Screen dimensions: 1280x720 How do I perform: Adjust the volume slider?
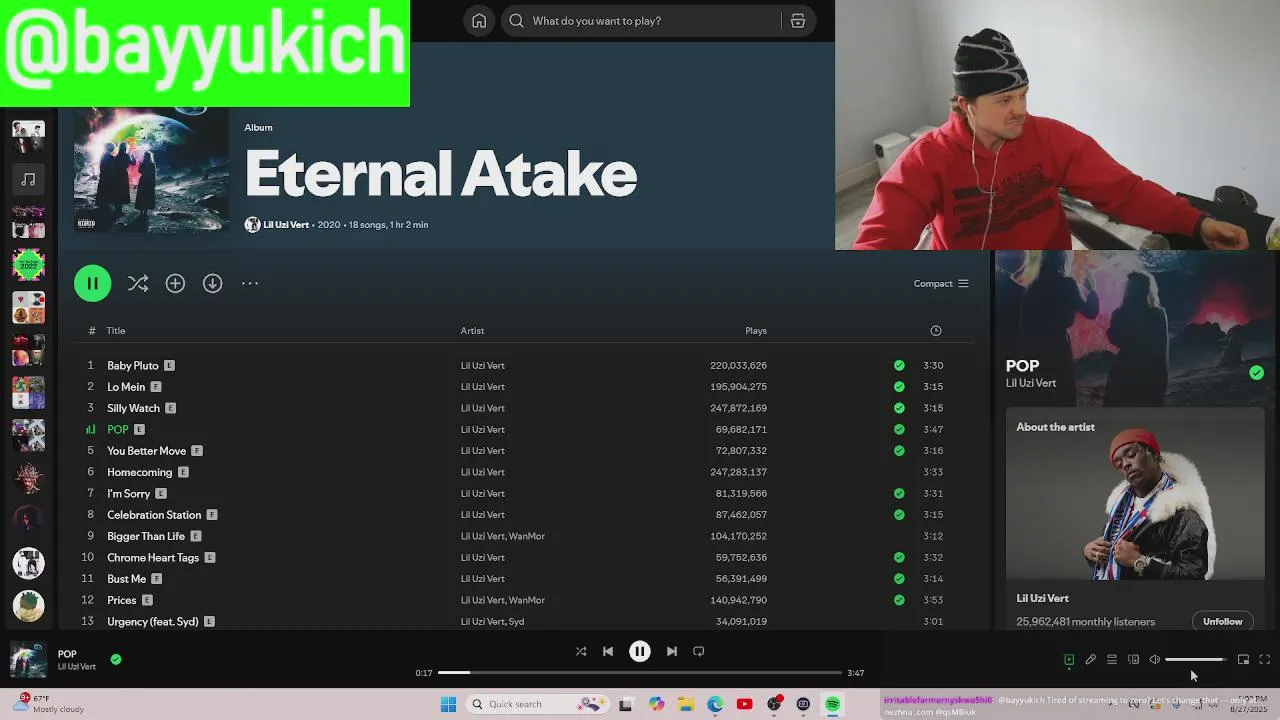point(1195,660)
